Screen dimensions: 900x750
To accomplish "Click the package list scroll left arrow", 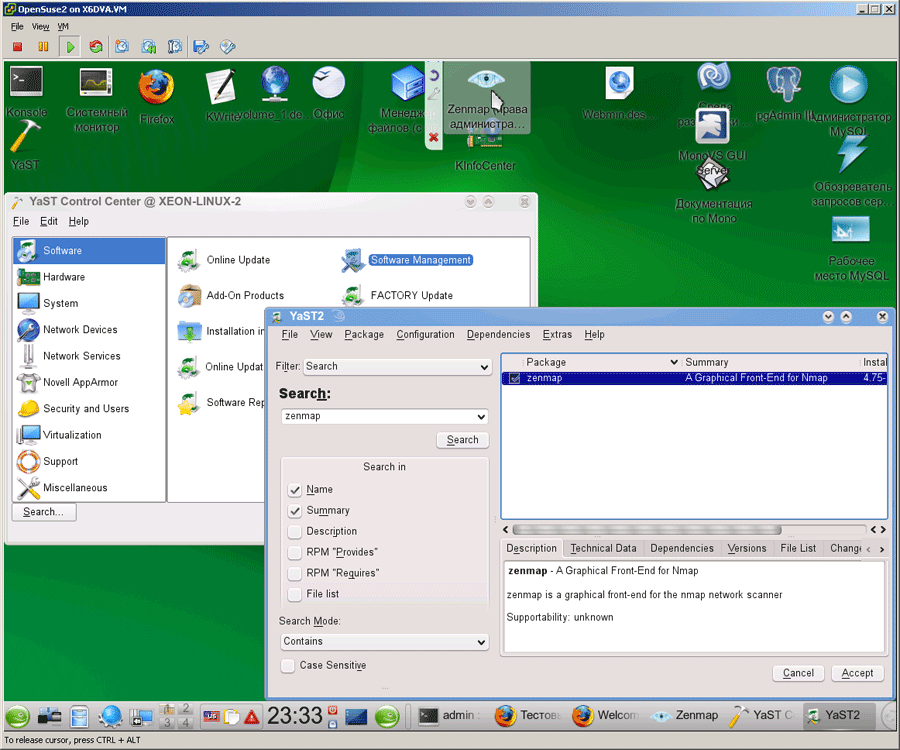I will tap(506, 530).
